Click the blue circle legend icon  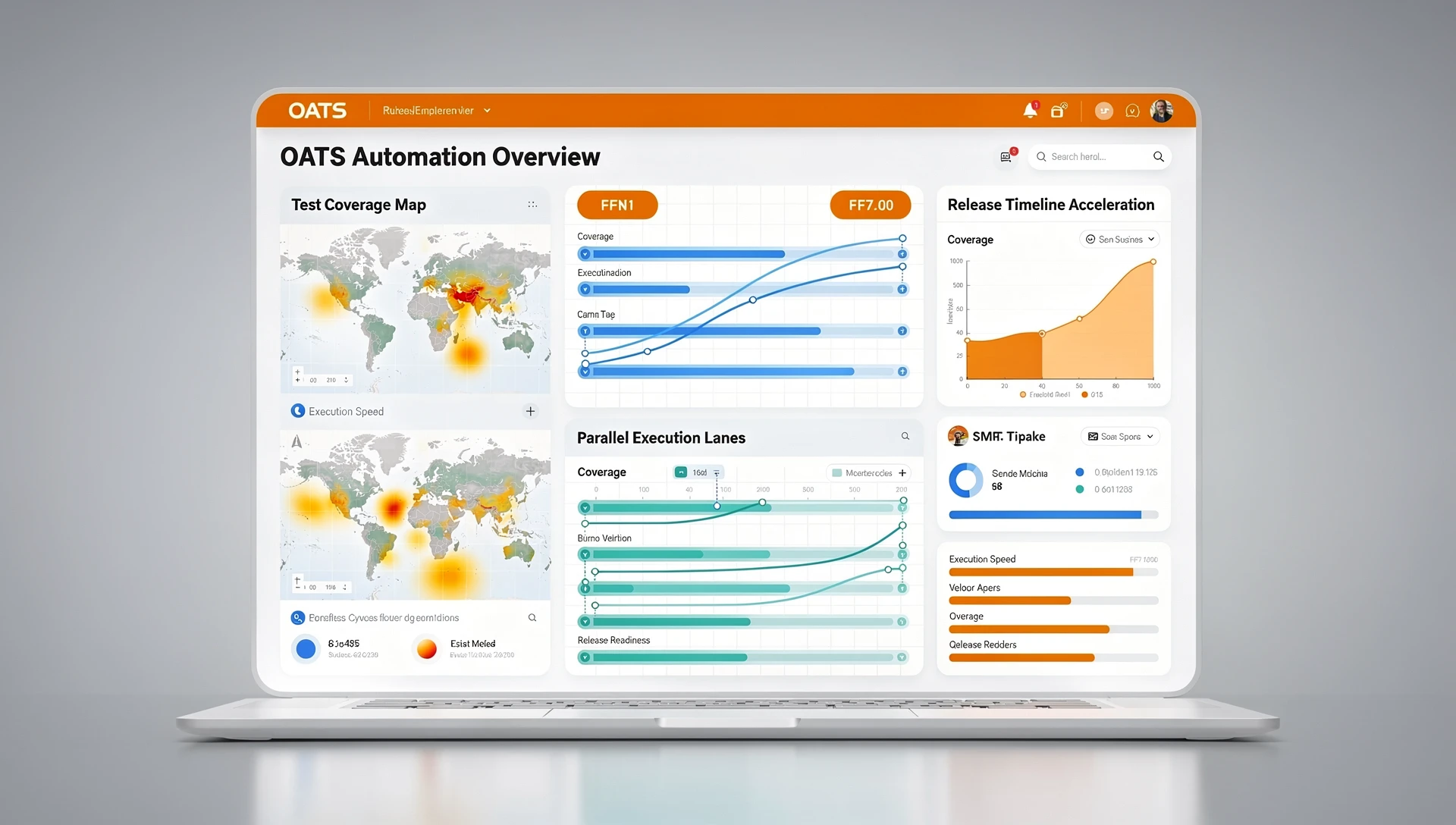[x=306, y=648]
